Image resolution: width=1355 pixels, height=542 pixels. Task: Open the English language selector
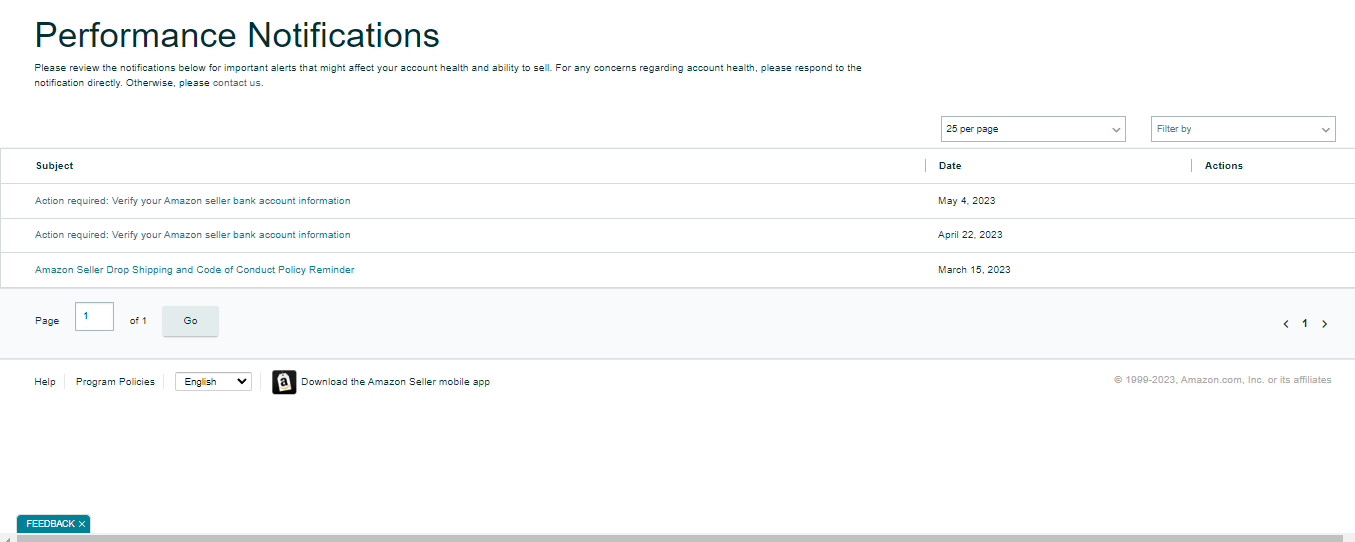pyautogui.click(x=213, y=382)
